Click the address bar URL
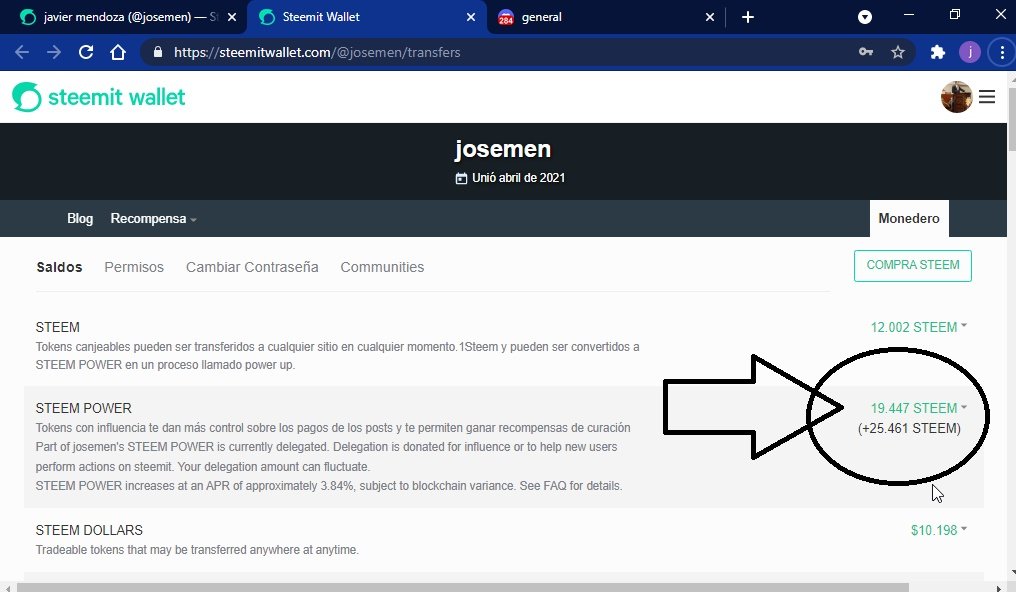The height and width of the screenshot is (592, 1016). coord(317,52)
